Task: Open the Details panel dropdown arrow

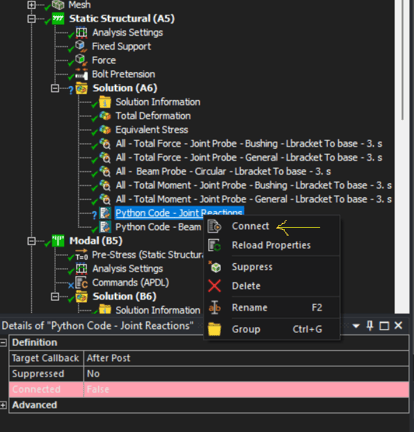Action: 356,326
